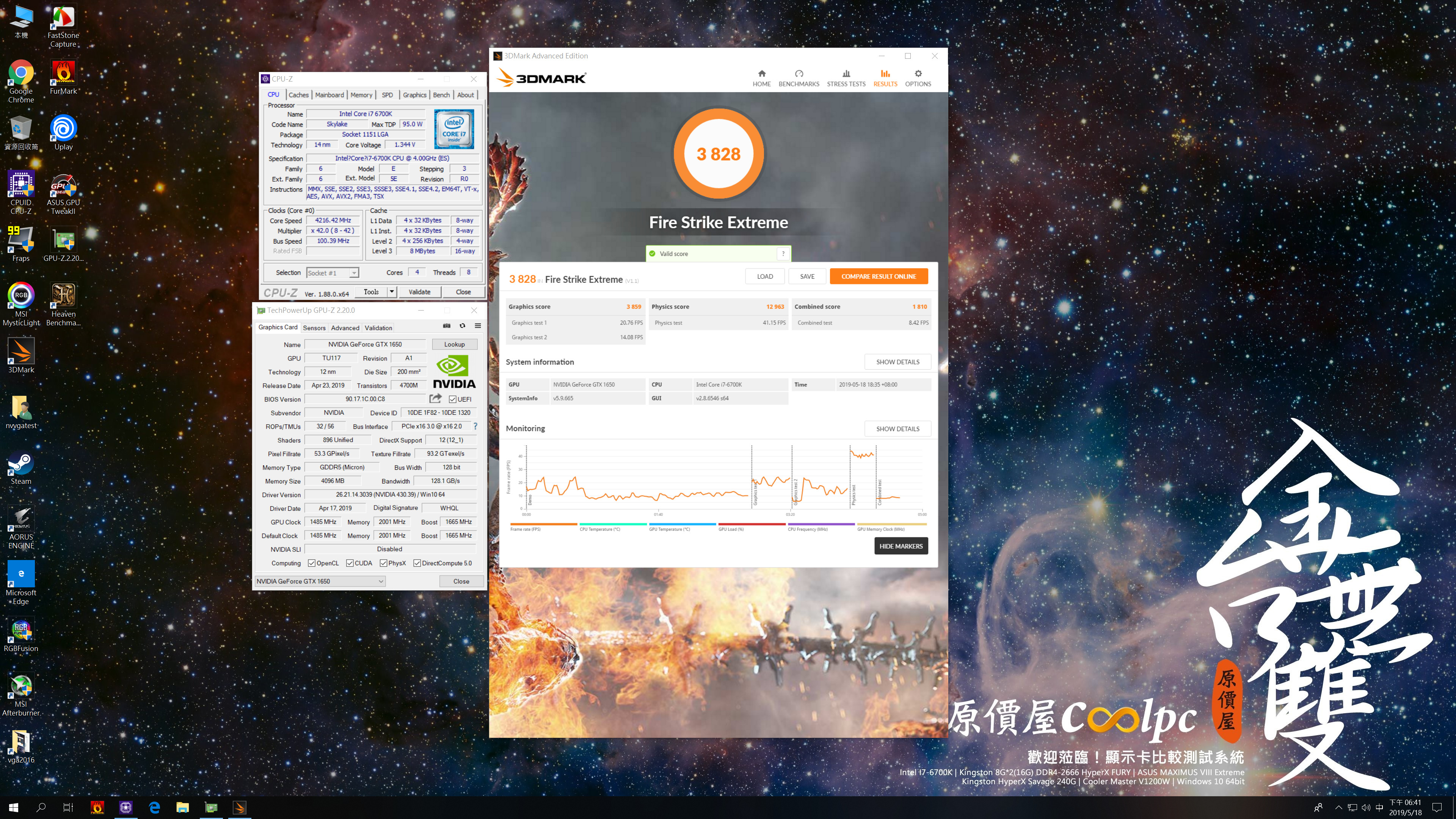Toggle UEFI checkbox in GPU-Z
The image size is (1456, 819).
tap(453, 399)
